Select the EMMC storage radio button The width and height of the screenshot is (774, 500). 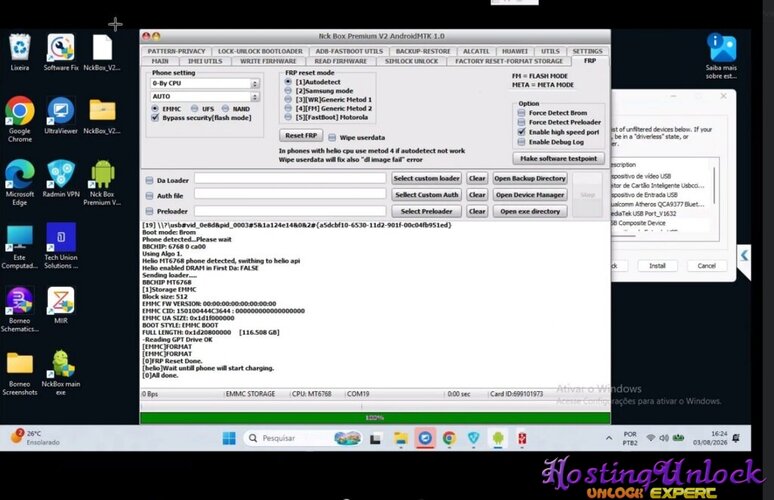pyautogui.click(x=155, y=109)
